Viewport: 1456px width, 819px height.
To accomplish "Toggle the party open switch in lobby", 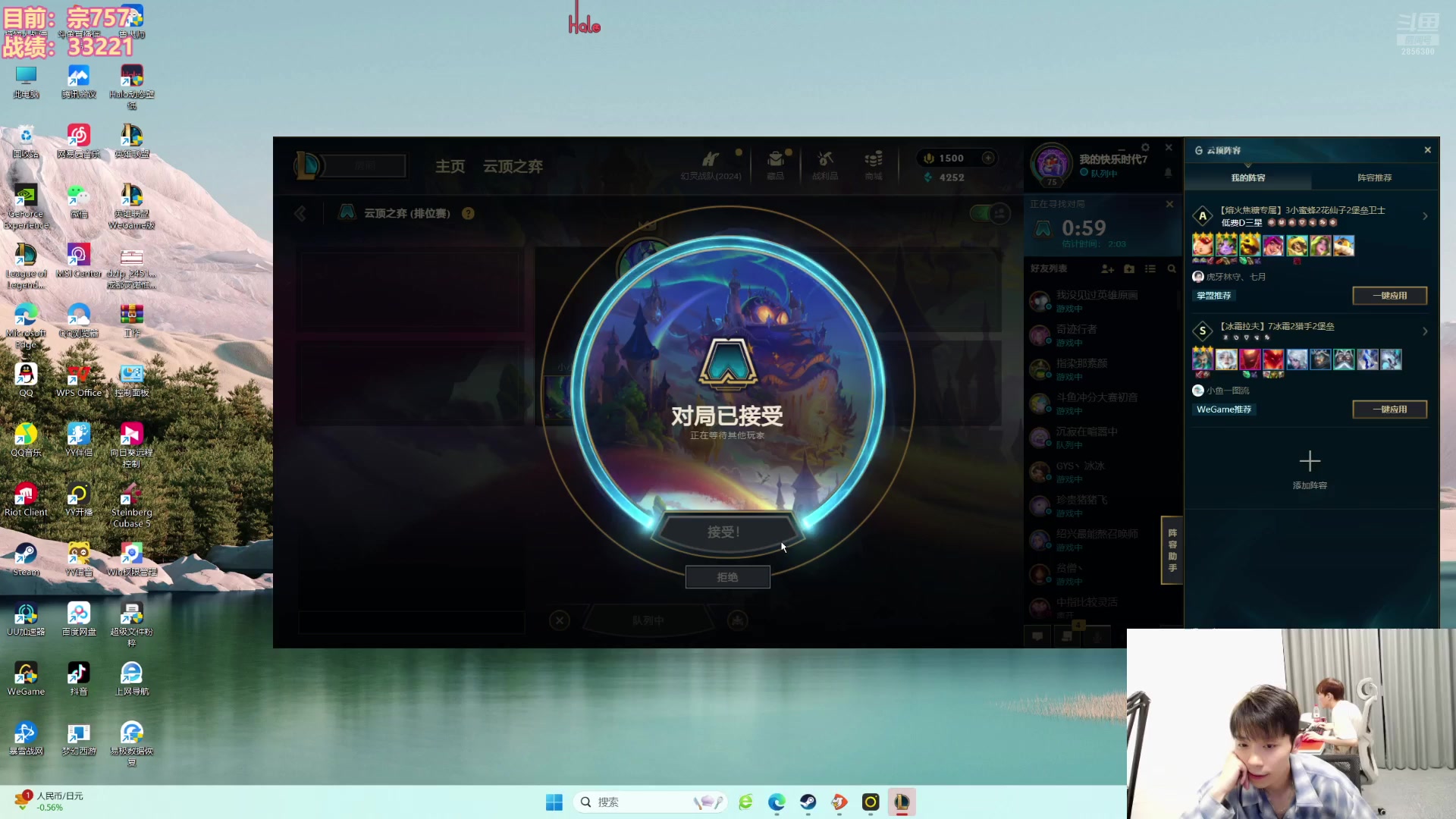I will tap(990, 214).
